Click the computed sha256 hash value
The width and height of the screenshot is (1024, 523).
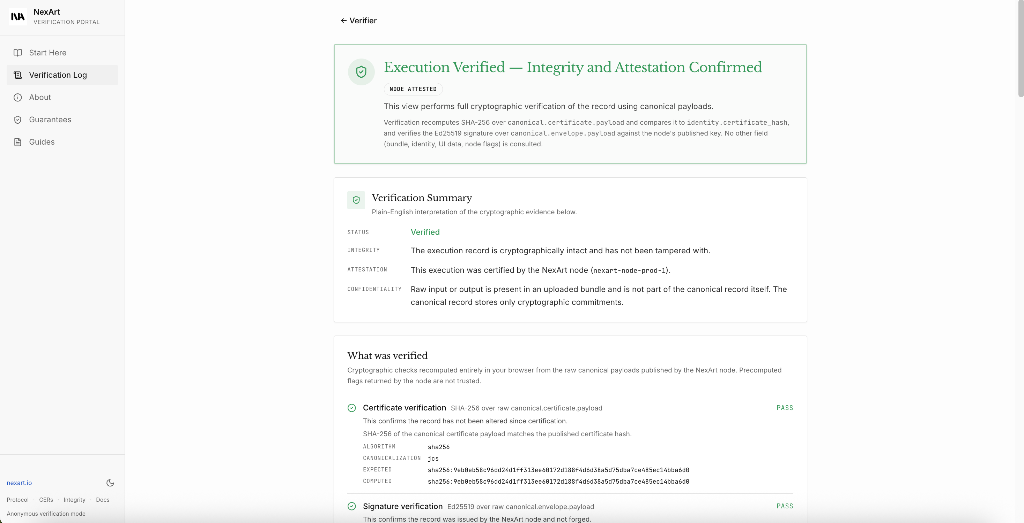coord(558,482)
